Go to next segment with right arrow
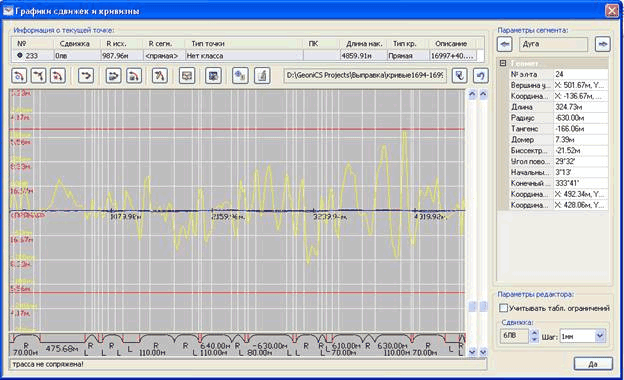 (603, 44)
